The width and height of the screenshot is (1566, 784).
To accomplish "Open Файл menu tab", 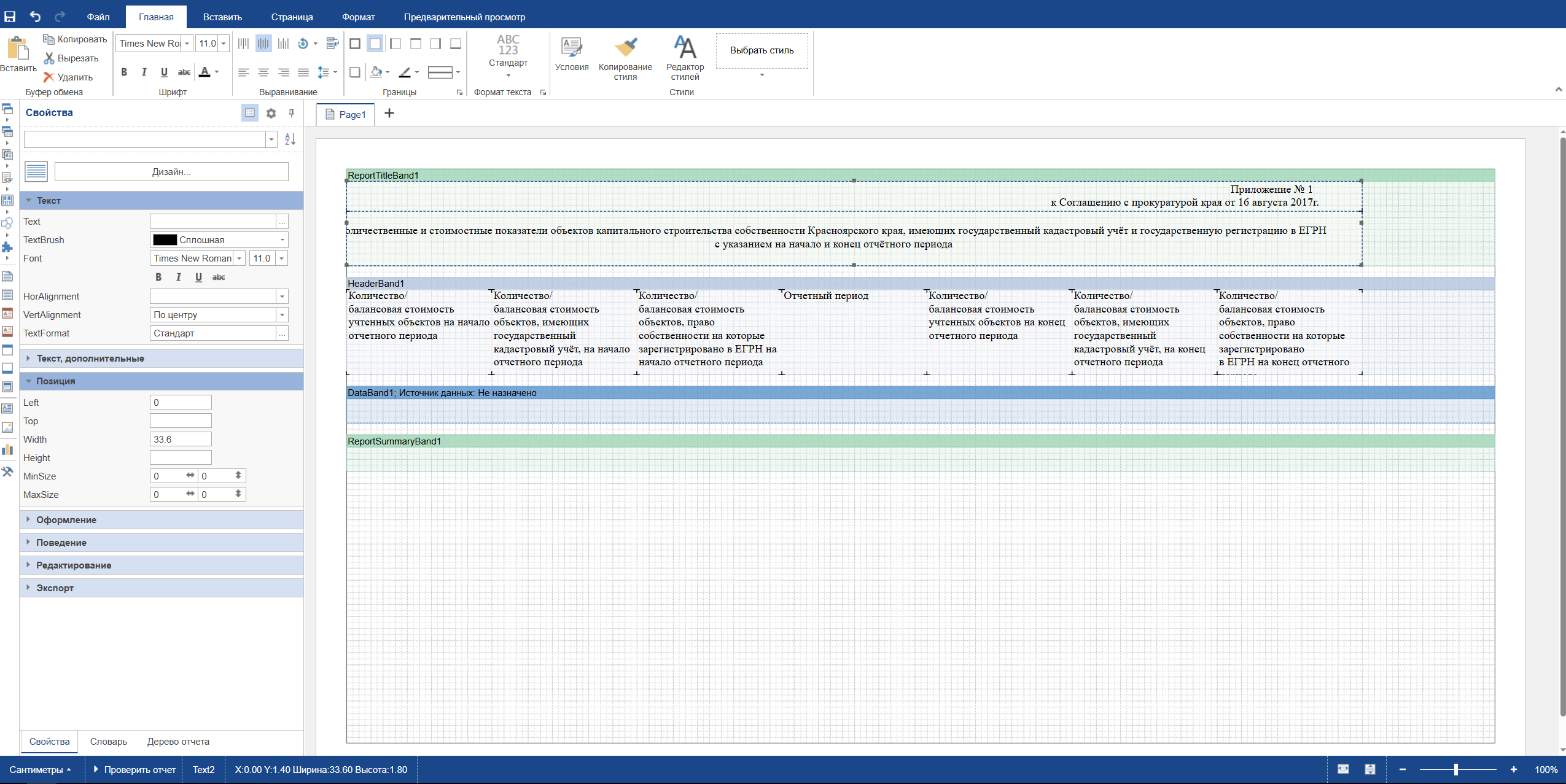I will [98, 17].
